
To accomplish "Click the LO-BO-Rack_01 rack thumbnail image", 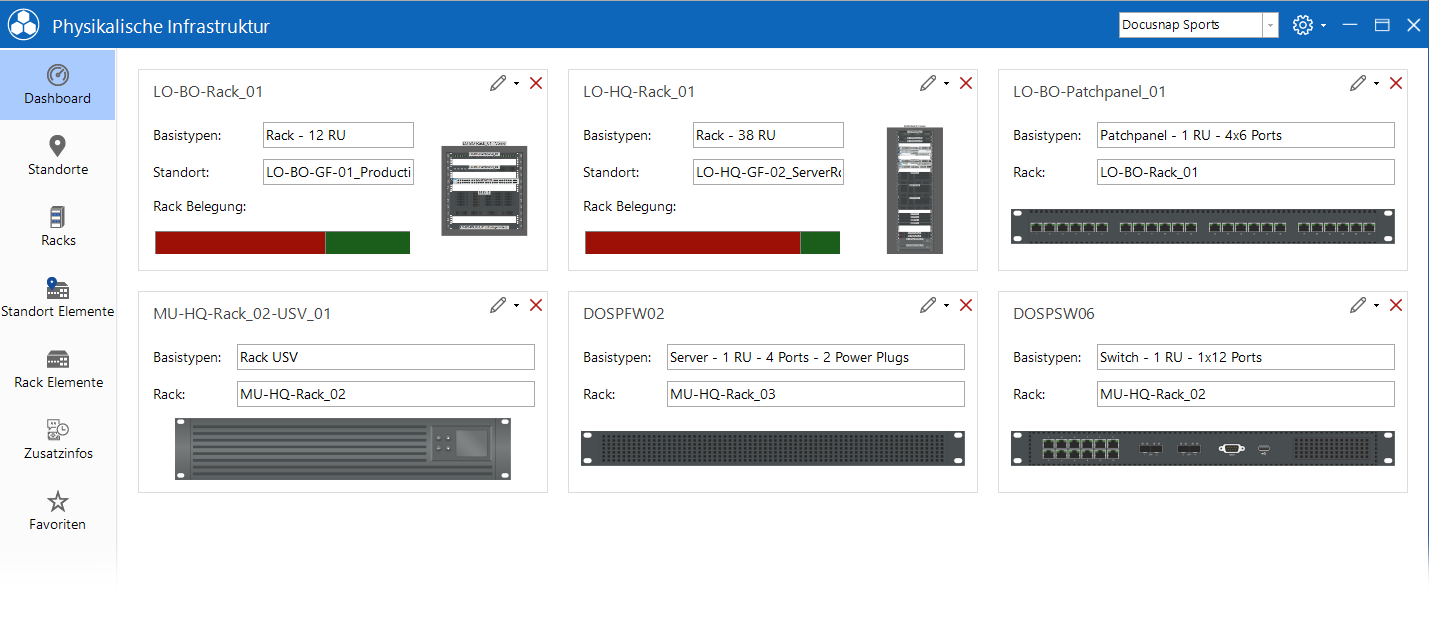I will tap(484, 190).
